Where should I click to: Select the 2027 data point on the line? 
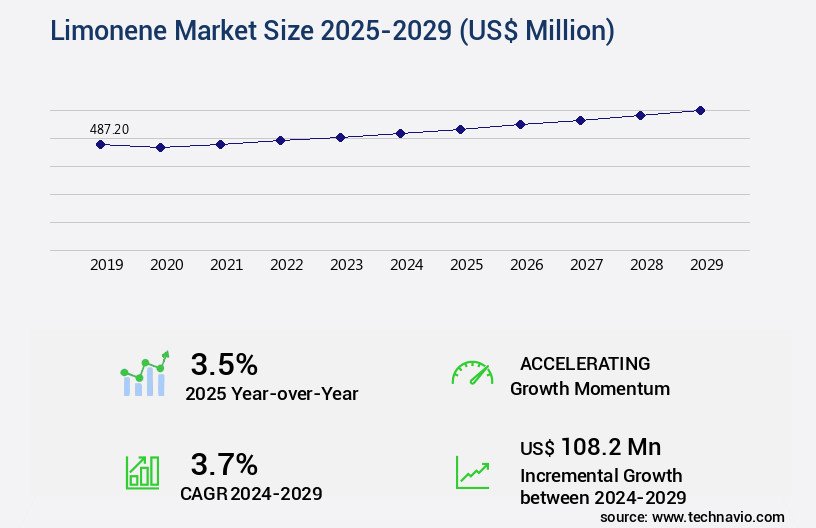click(580, 120)
